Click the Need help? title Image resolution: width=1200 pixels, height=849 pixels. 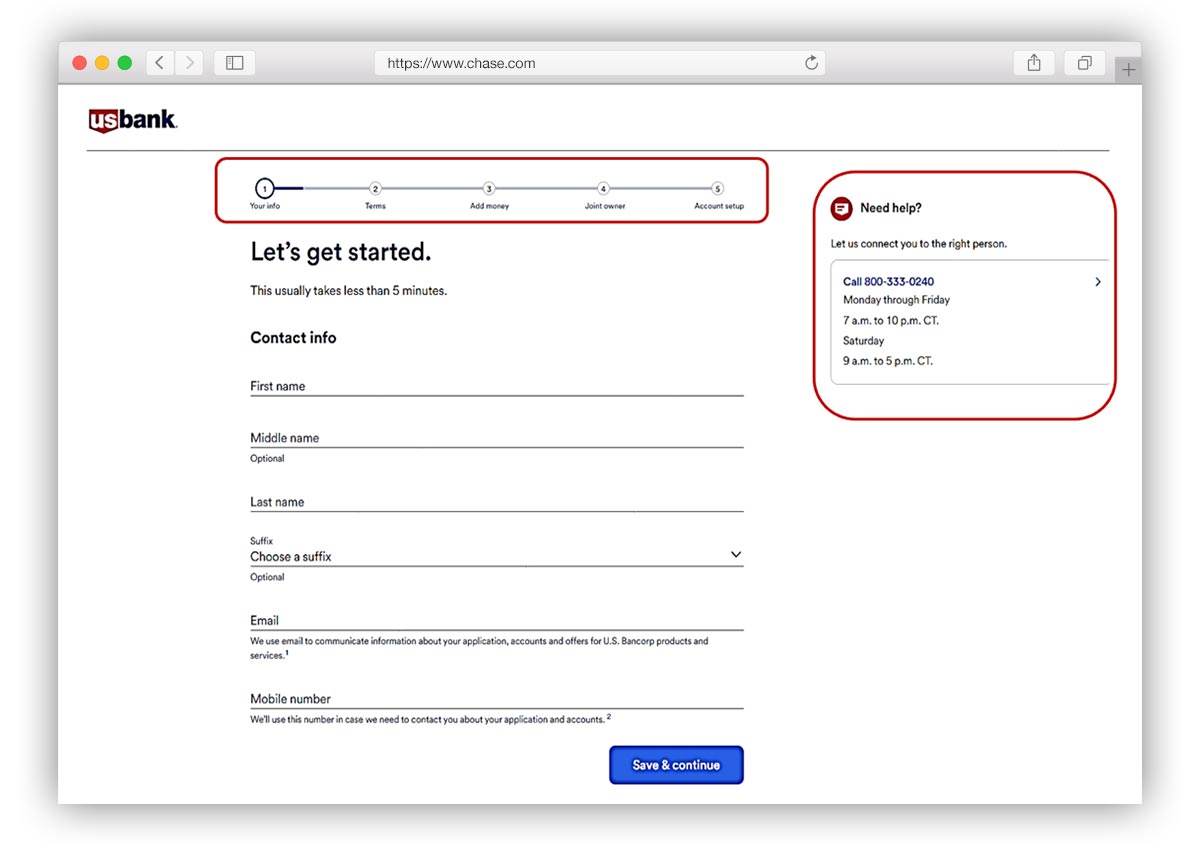click(x=891, y=208)
